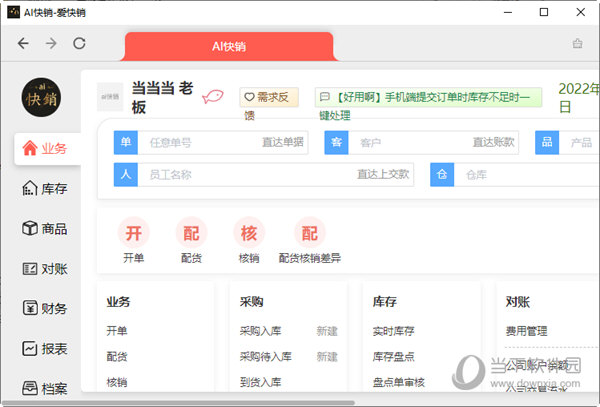
Task: Click the 快销 round logo
Action: pos(41,98)
